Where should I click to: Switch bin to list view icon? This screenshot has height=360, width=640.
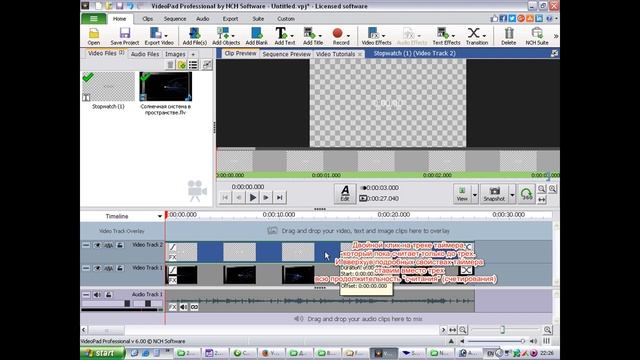[x=193, y=64]
